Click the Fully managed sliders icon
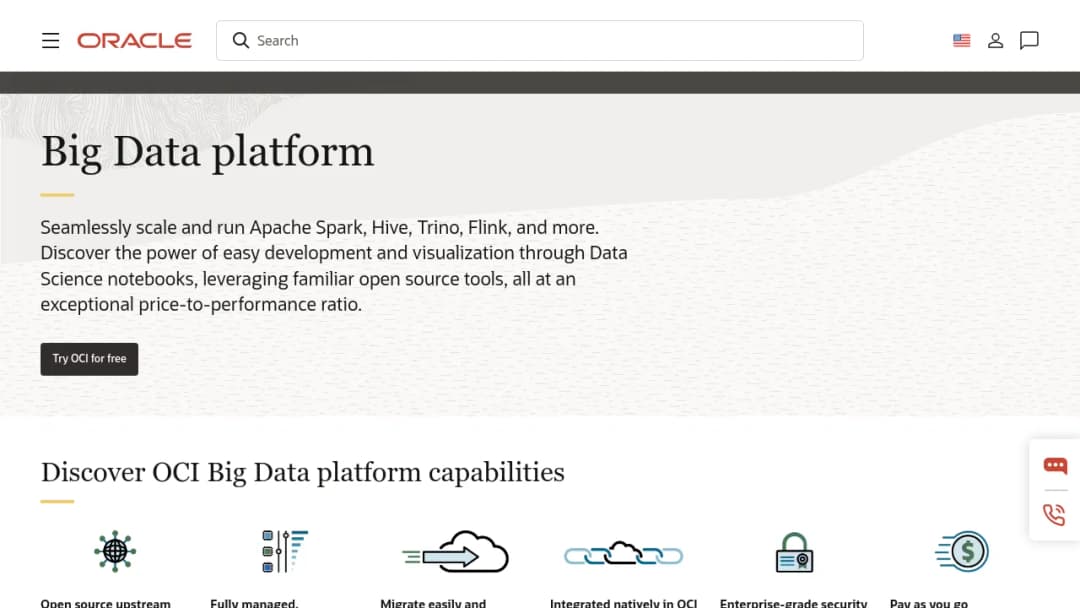 (x=284, y=551)
